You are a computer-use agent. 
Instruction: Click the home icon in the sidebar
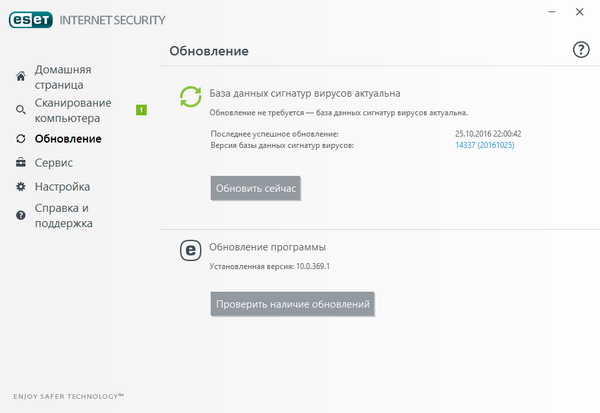click(21, 77)
